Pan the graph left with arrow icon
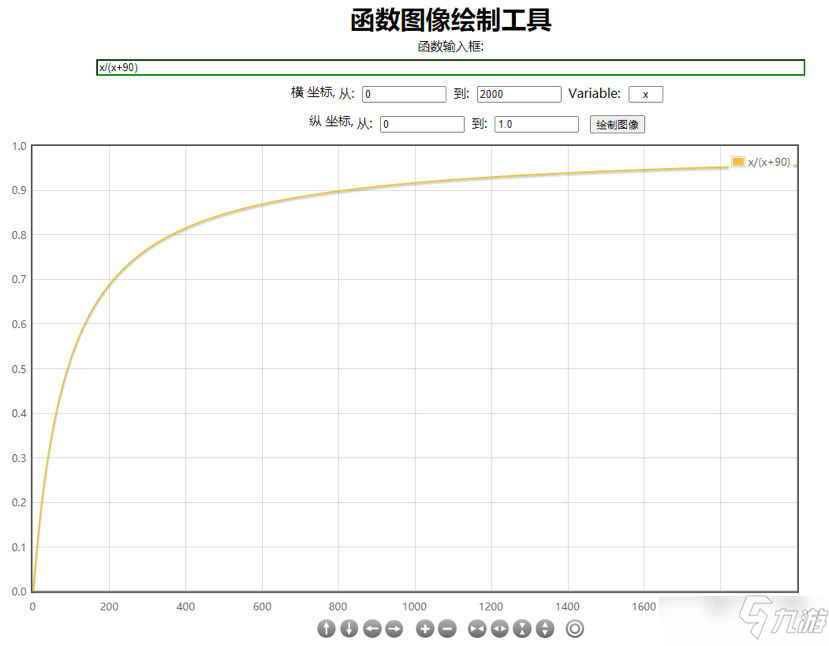 tap(372, 629)
